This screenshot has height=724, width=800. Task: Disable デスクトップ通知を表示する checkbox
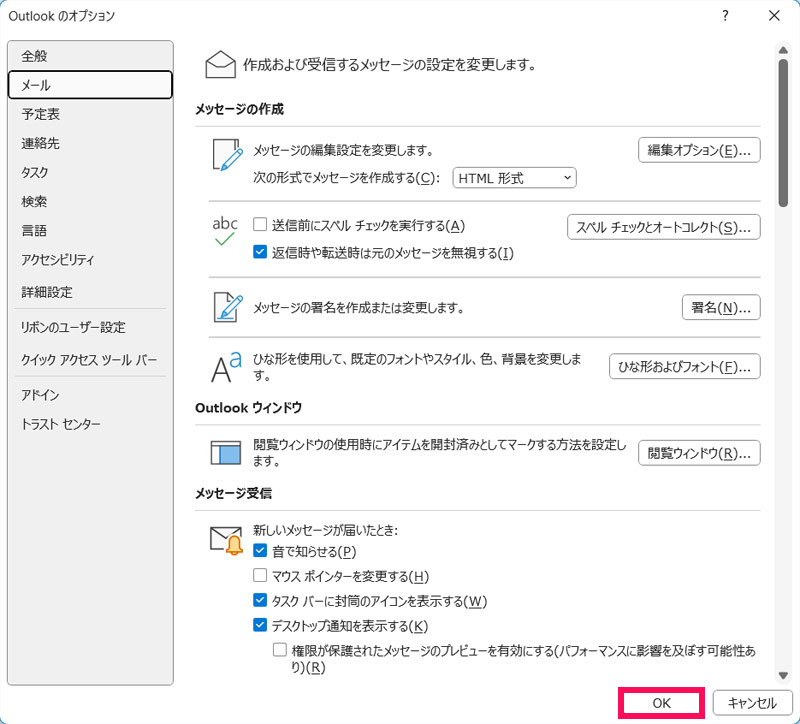[260, 625]
